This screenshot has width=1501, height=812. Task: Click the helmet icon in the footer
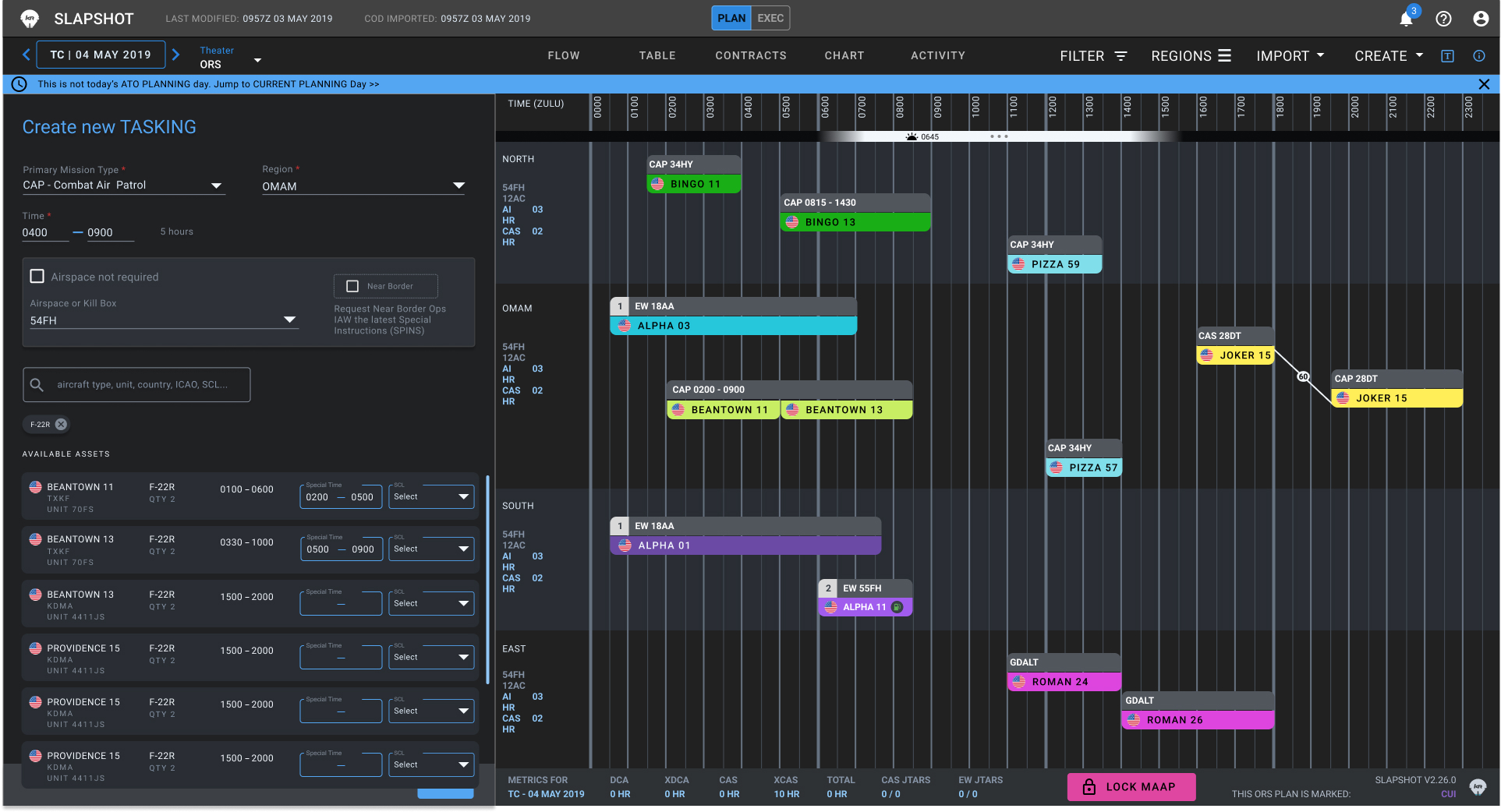(x=1478, y=787)
